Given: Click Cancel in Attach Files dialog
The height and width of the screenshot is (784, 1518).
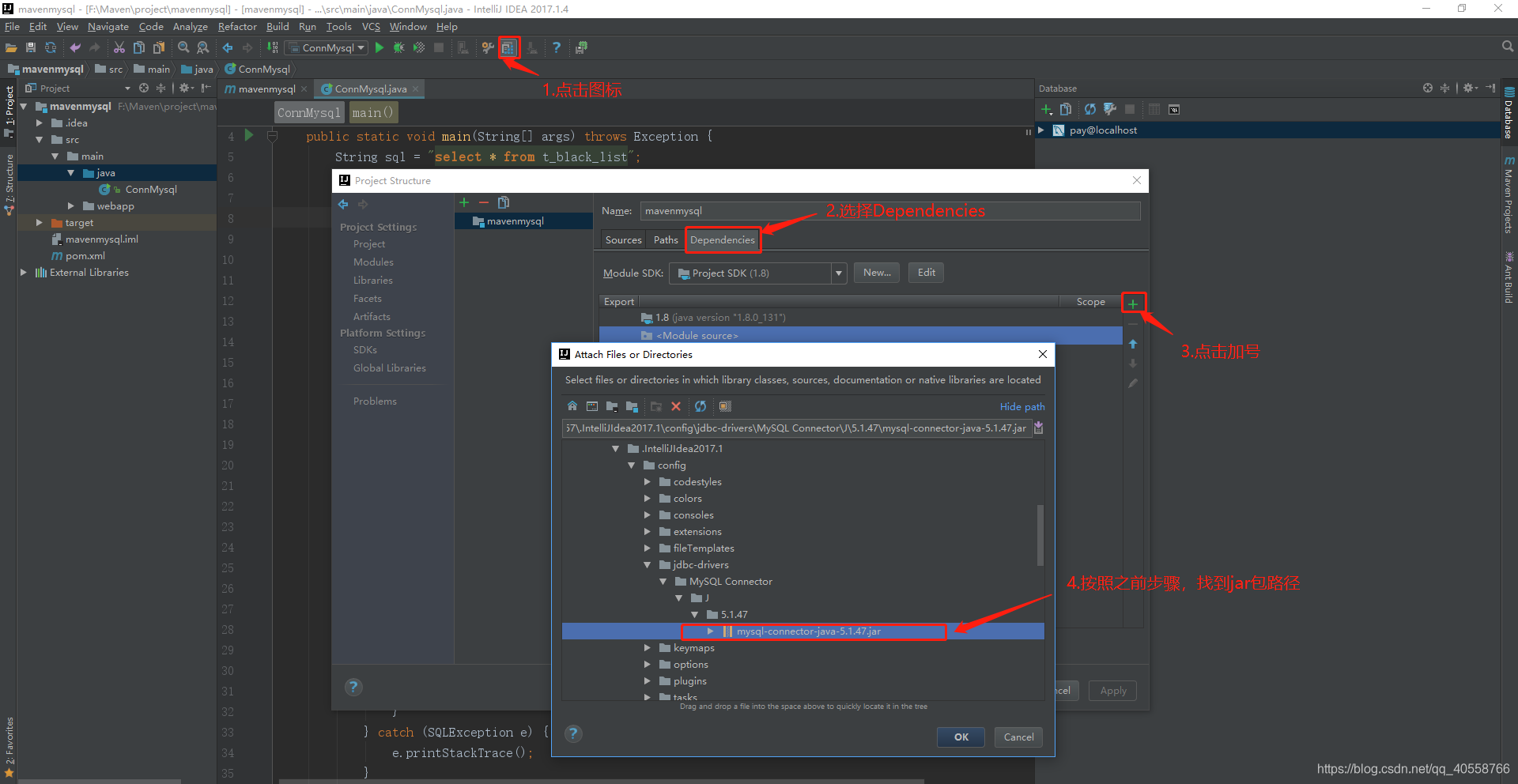Looking at the screenshot, I should [1018, 737].
